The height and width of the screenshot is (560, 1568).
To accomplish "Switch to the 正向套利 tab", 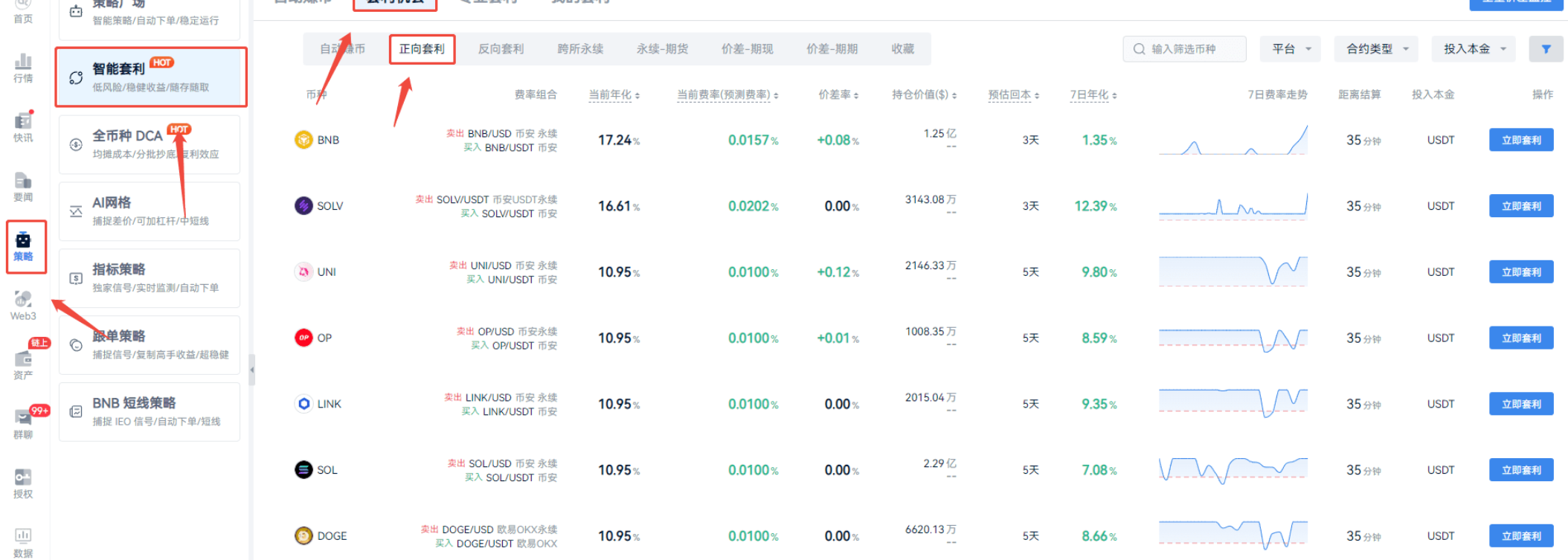I will pos(422,49).
